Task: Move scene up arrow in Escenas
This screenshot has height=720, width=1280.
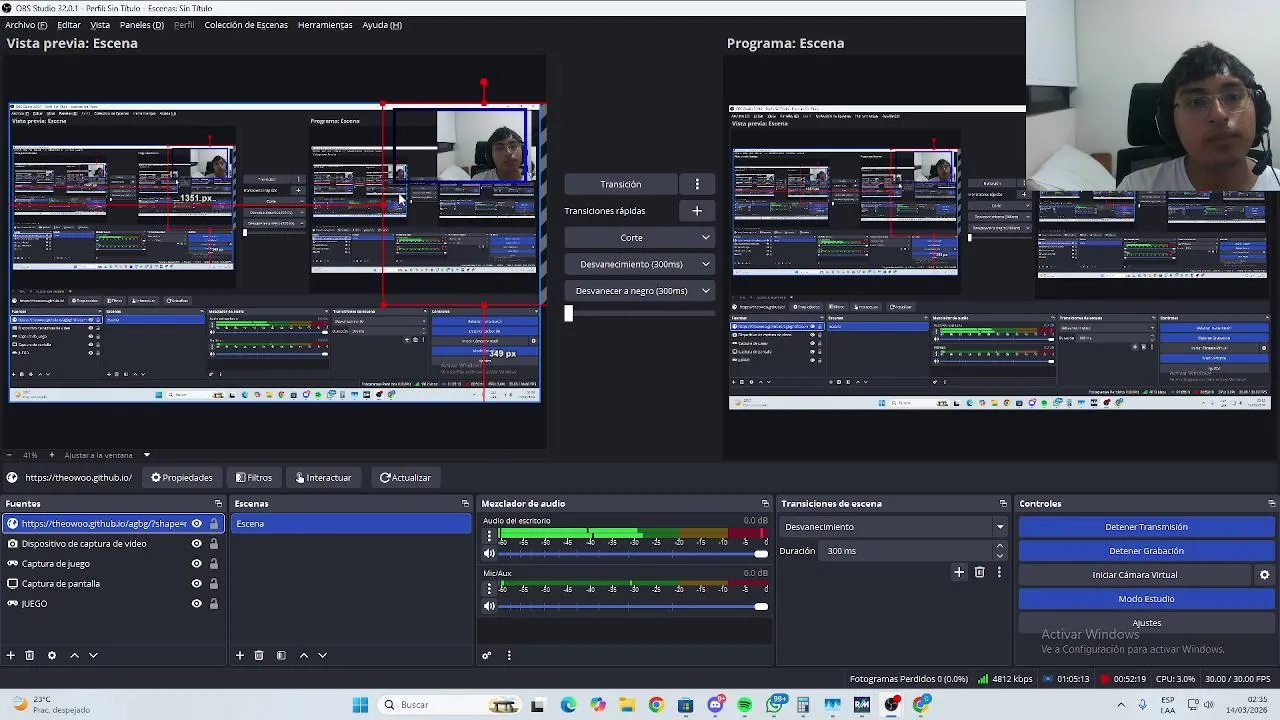Action: click(304, 655)
